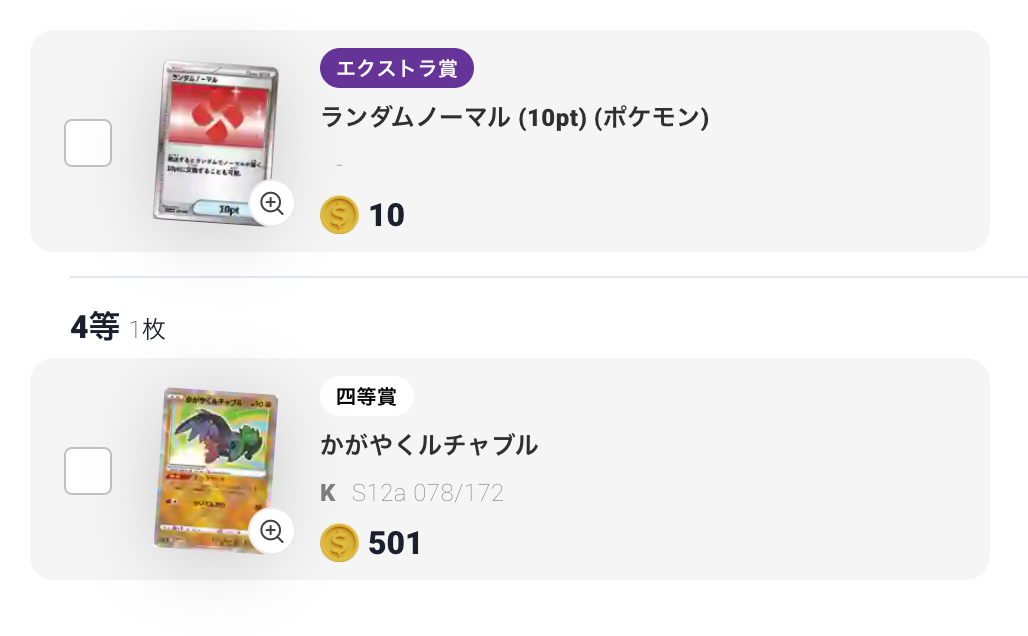Click the coin icon next to 501

tap(338, 543)
